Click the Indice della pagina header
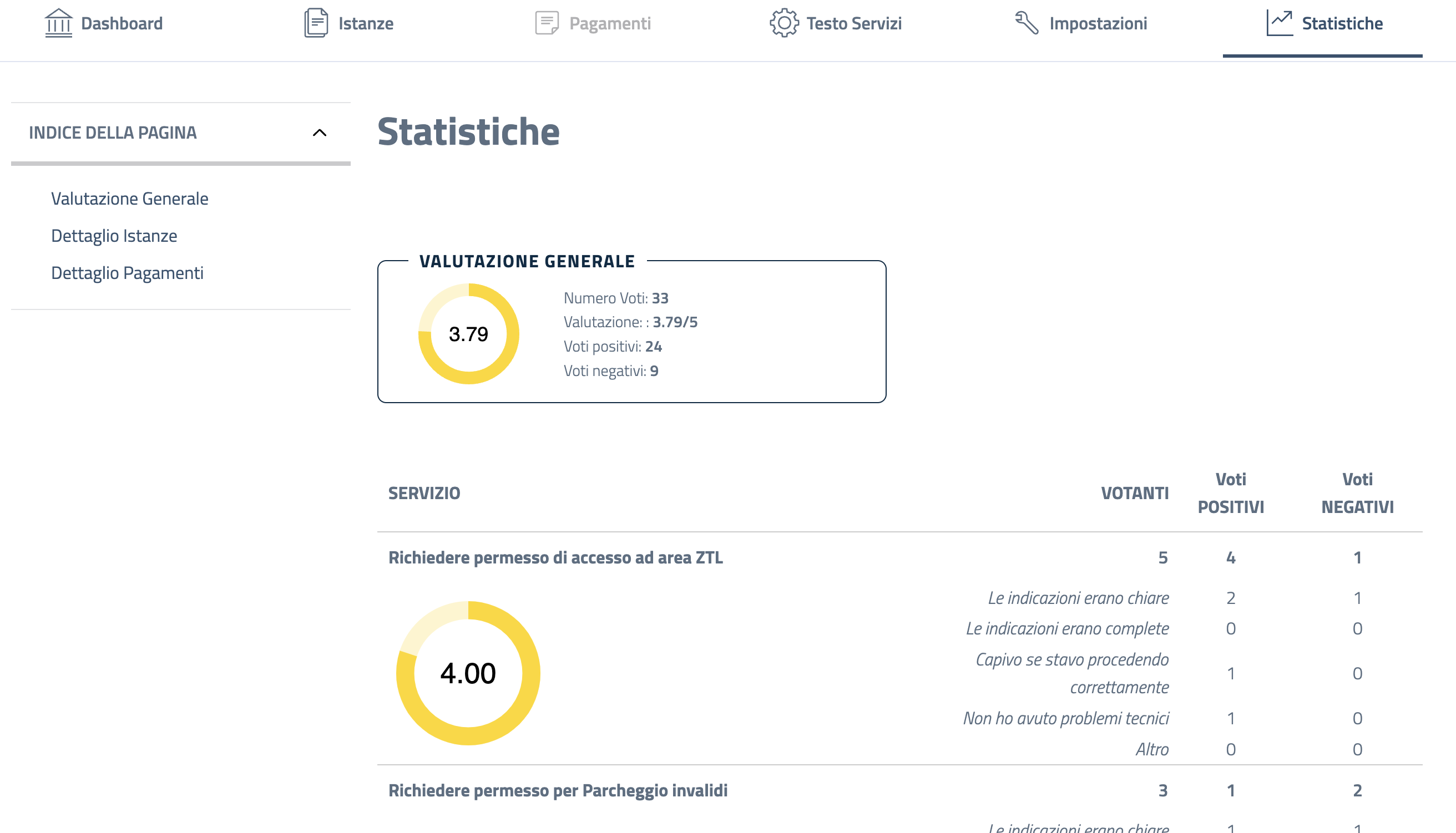The image size is (1456, 833). (113, 133)
